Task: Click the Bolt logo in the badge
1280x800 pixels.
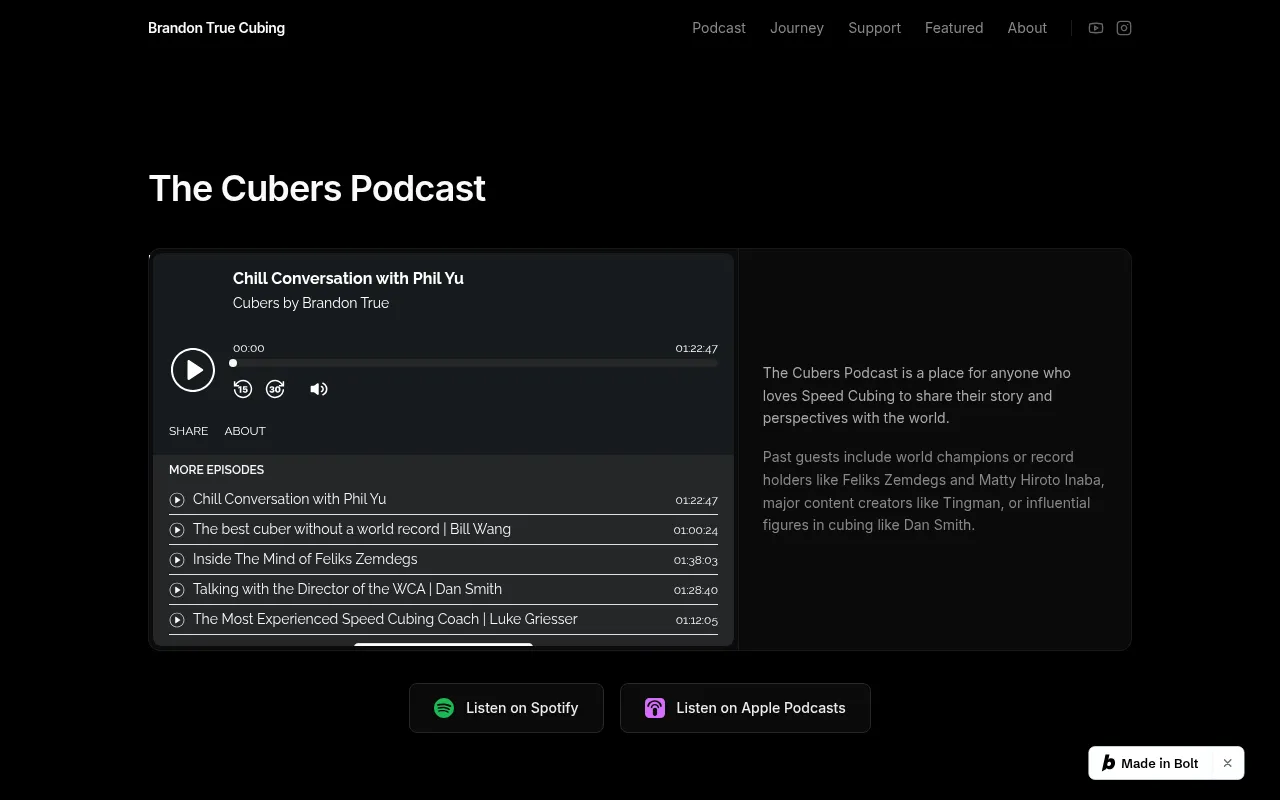Action: (x=1108, y=763)
